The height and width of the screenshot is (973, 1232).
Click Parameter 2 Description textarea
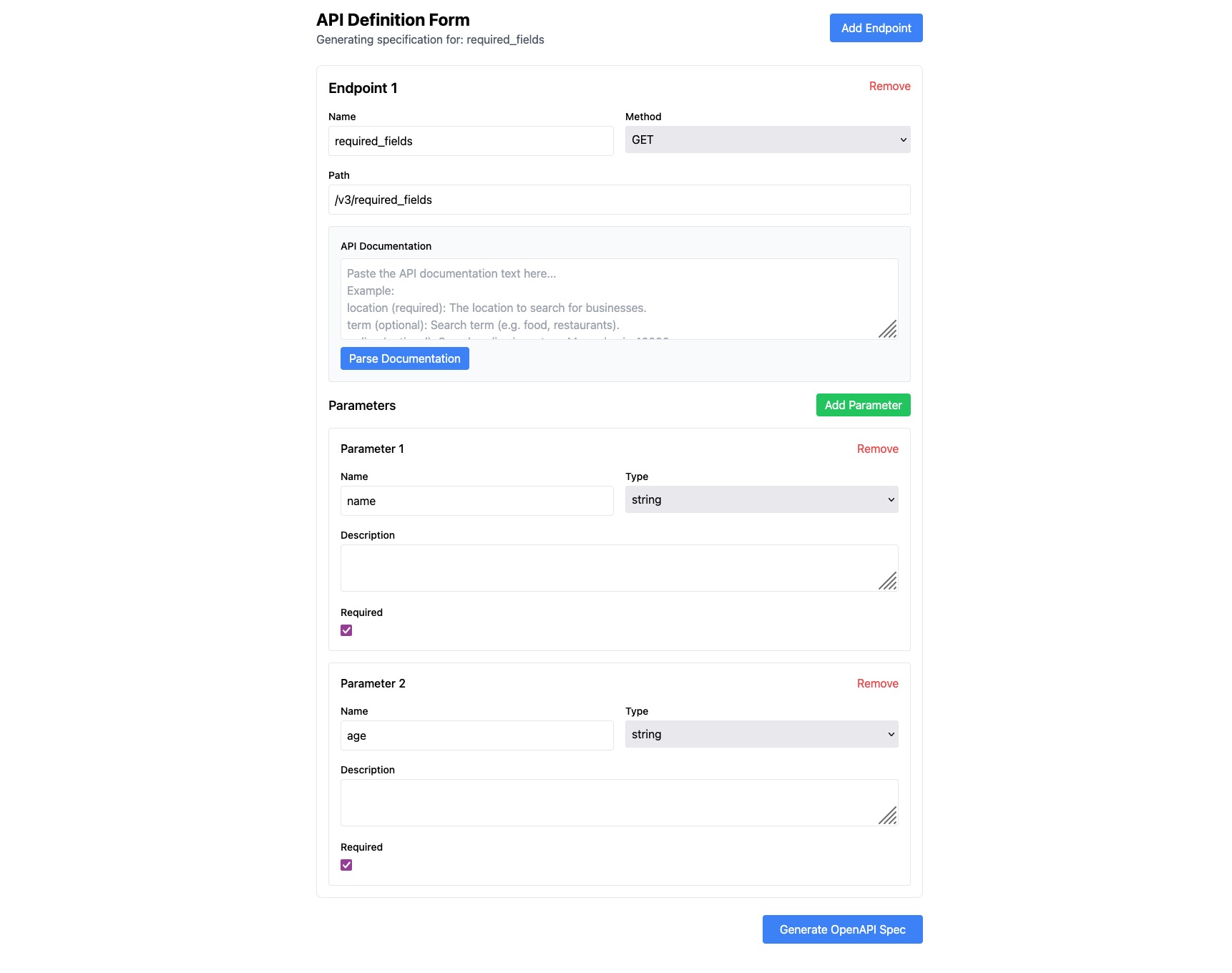point(608,802)
